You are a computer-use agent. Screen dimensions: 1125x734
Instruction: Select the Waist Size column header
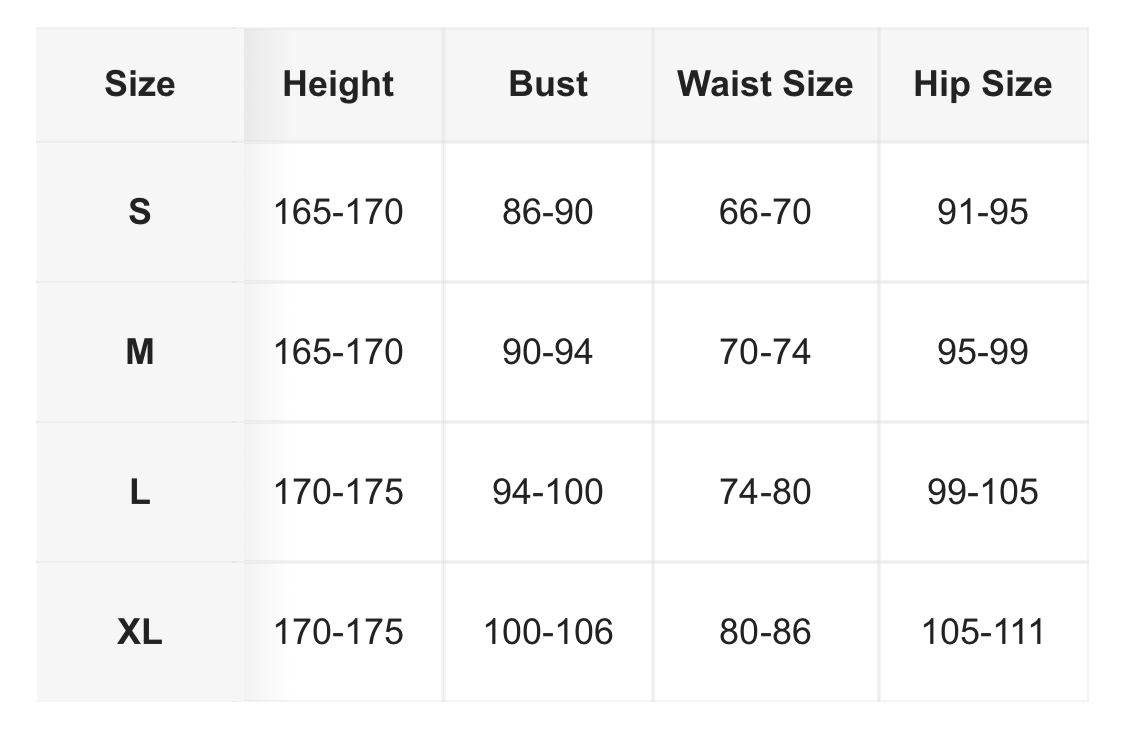click(765, 84)
